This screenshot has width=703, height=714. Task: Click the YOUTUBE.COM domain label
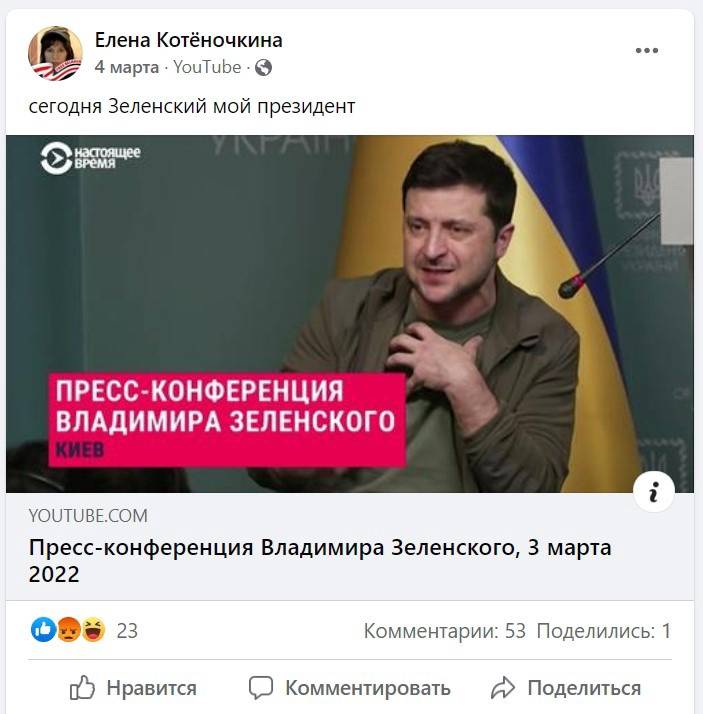coord(88,516)
